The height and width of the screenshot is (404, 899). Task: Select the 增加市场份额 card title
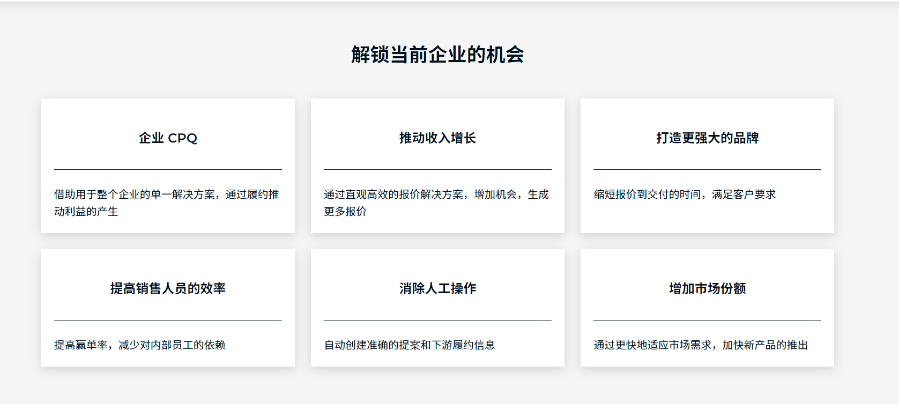pyautogui.click(x=707, y=288)
